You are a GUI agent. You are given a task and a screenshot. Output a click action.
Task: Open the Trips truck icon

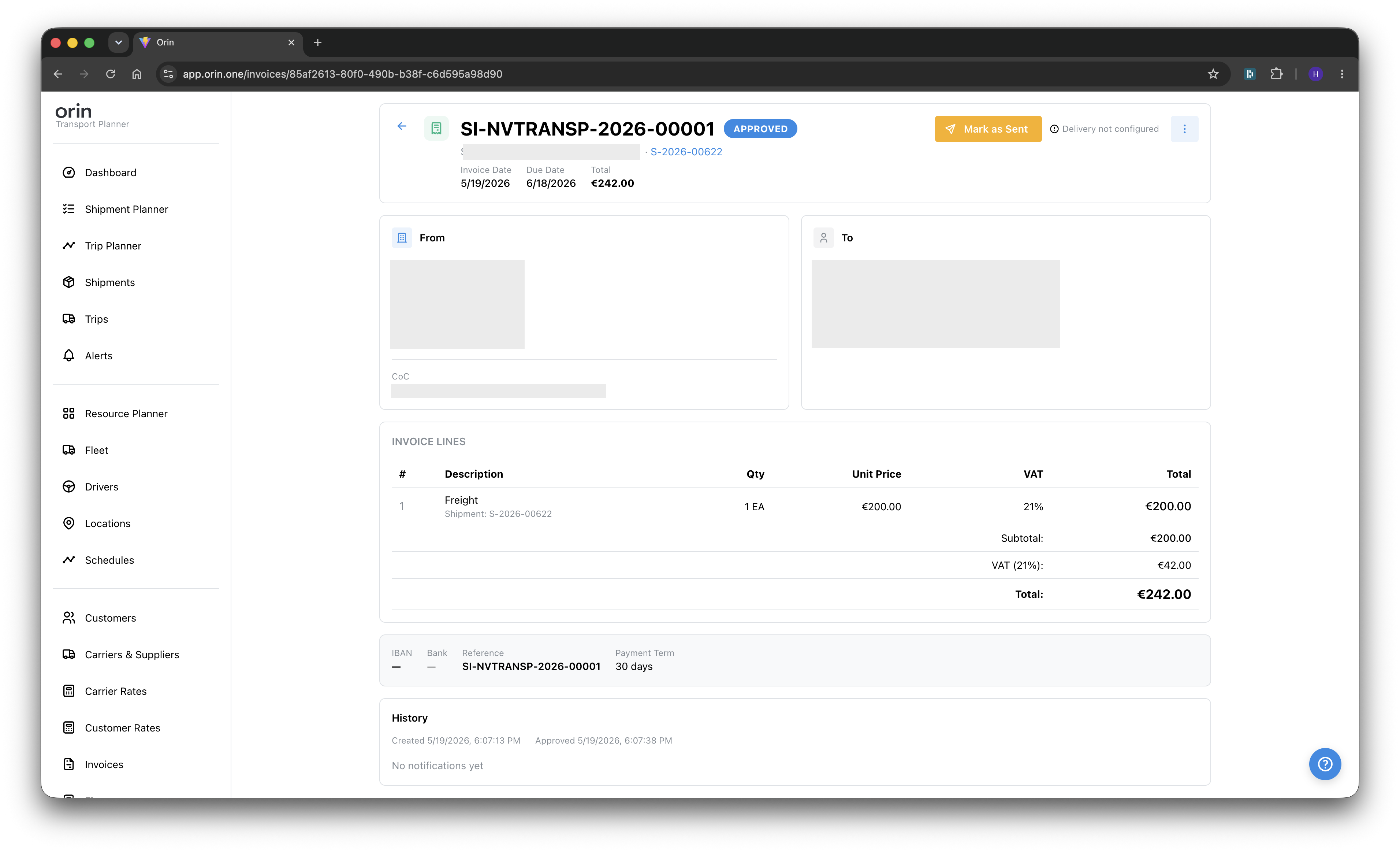click(x=69, y=319)
